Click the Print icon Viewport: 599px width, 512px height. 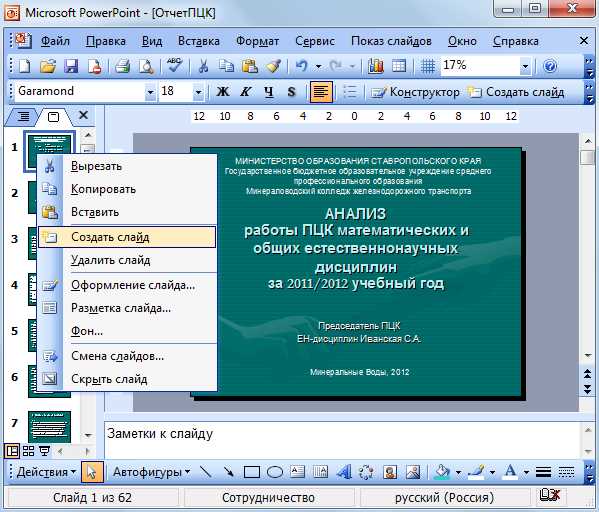123,66
